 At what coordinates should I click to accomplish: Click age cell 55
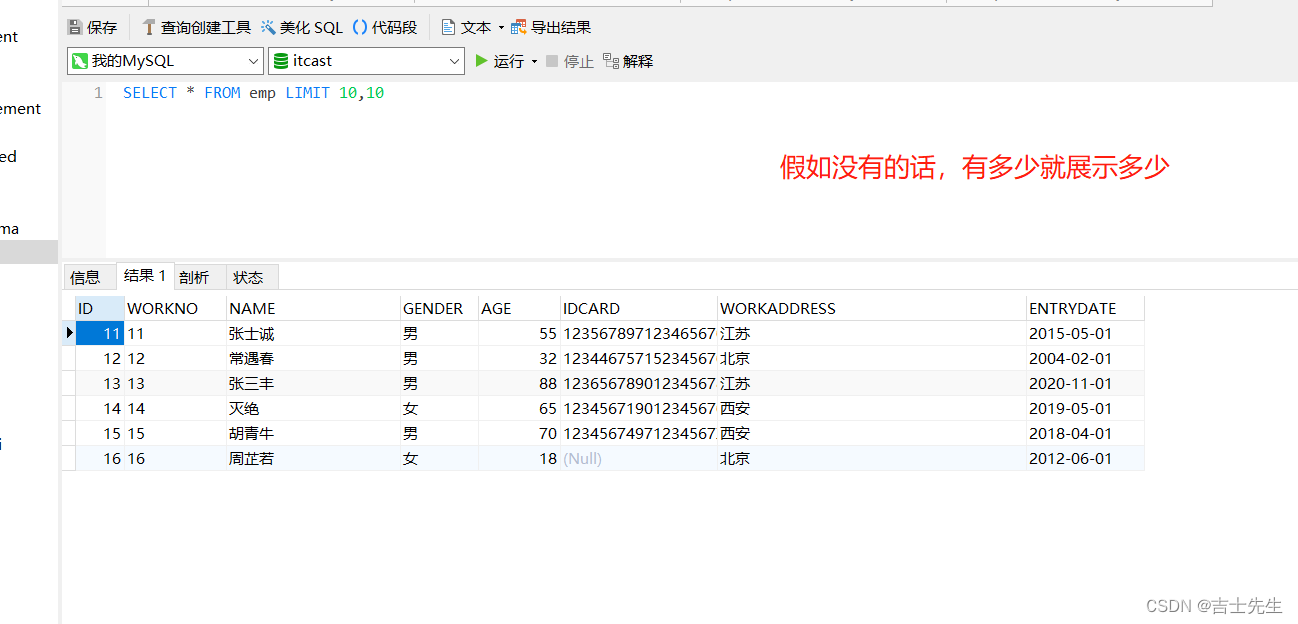[519, 333]
